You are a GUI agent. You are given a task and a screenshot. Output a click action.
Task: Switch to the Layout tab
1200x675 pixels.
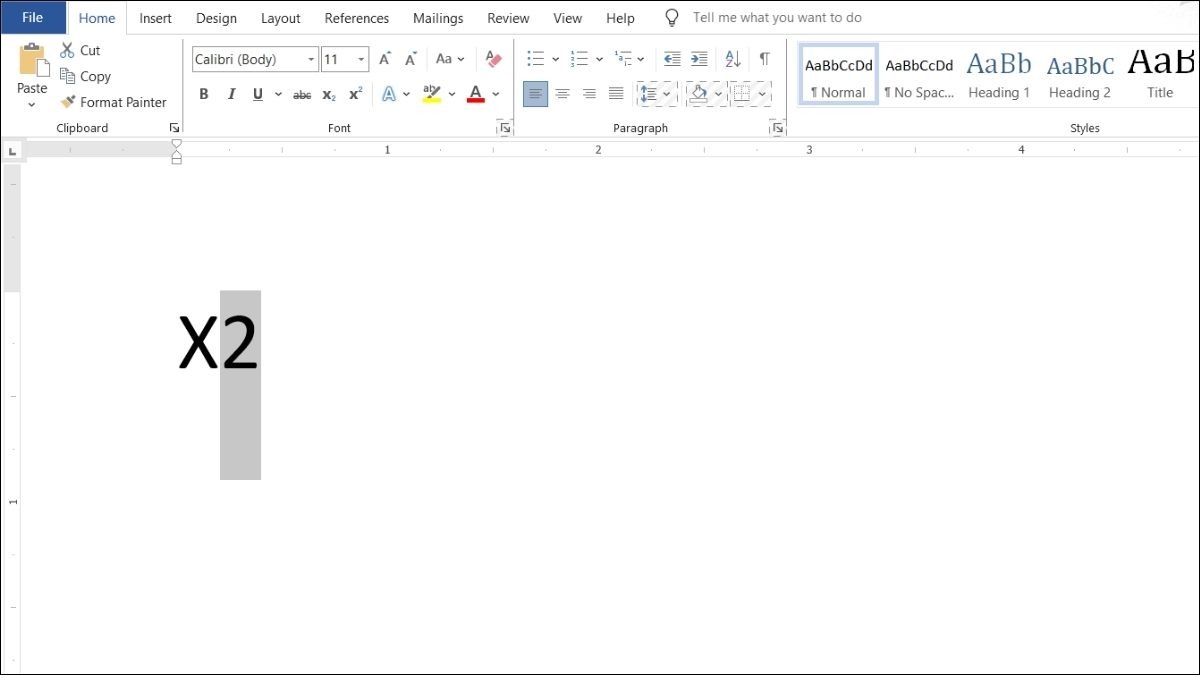tap(281, 18)
